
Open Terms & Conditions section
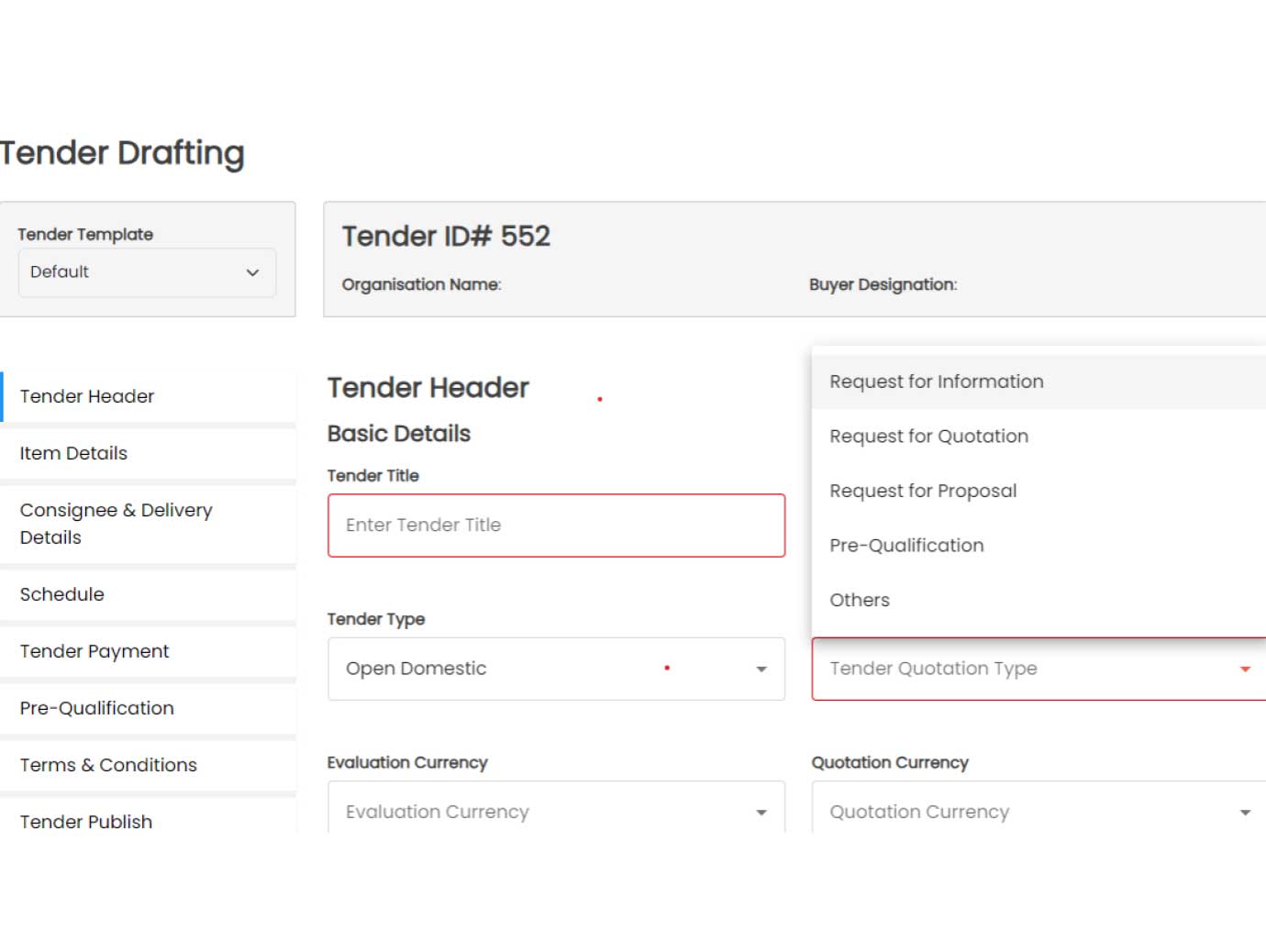pos(108,765)
